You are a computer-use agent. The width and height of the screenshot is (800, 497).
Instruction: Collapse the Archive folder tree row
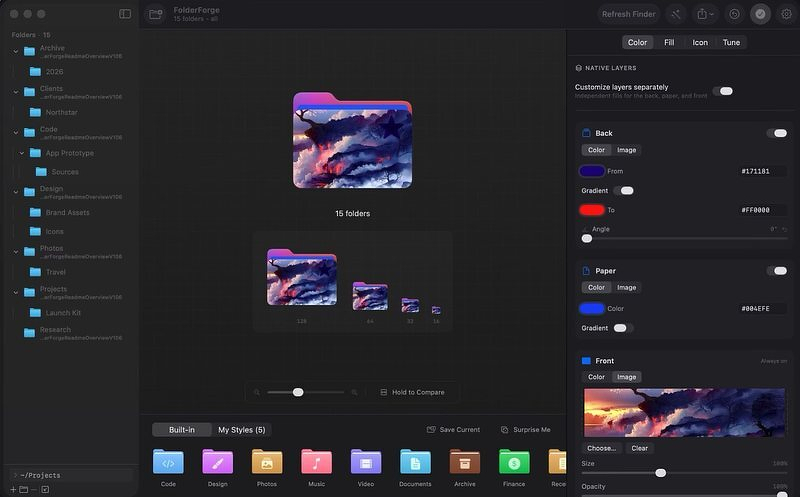[x=16, y=52]
